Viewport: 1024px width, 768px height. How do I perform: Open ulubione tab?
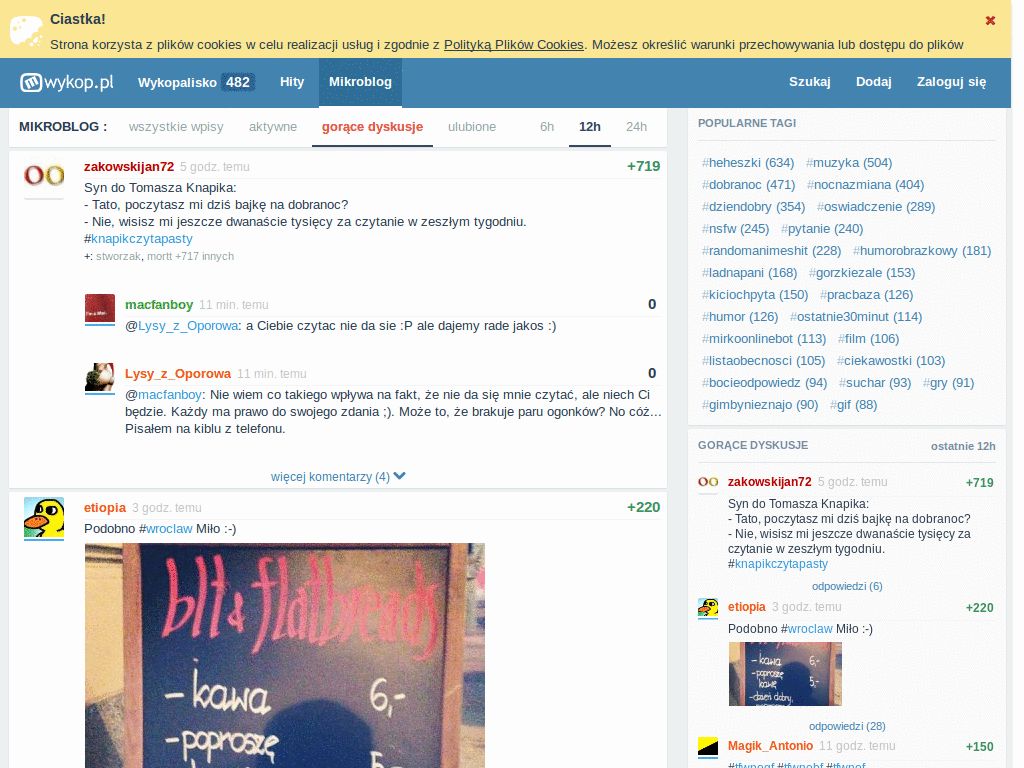pos(472,127)
